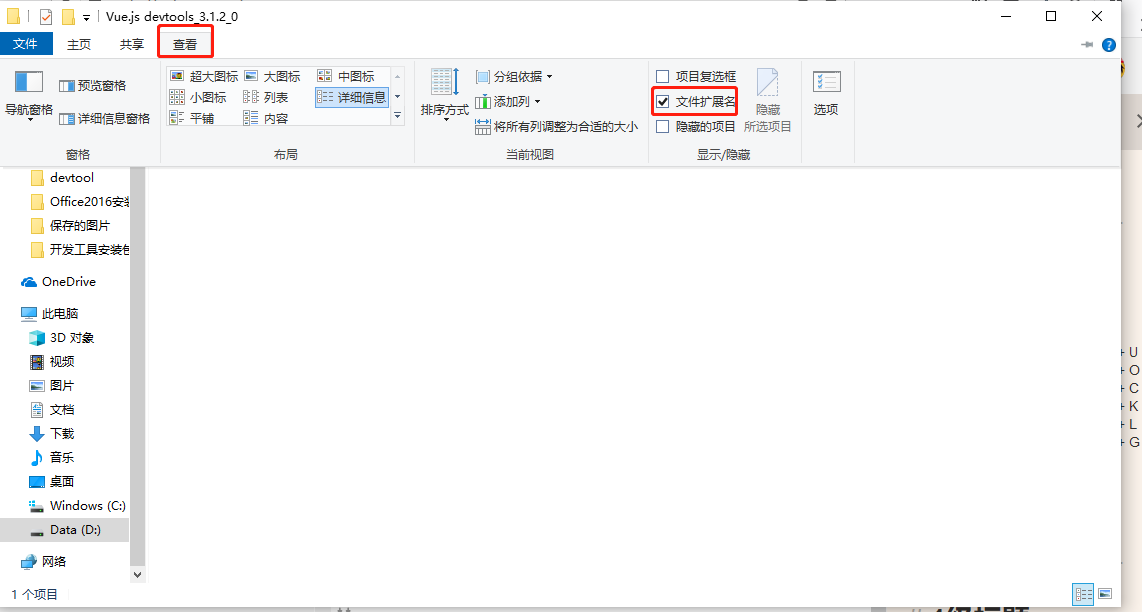The width and height of the screenshot is (1142, 612).
Task: Choose 详细信息 layout
Action: coord(353,97)
